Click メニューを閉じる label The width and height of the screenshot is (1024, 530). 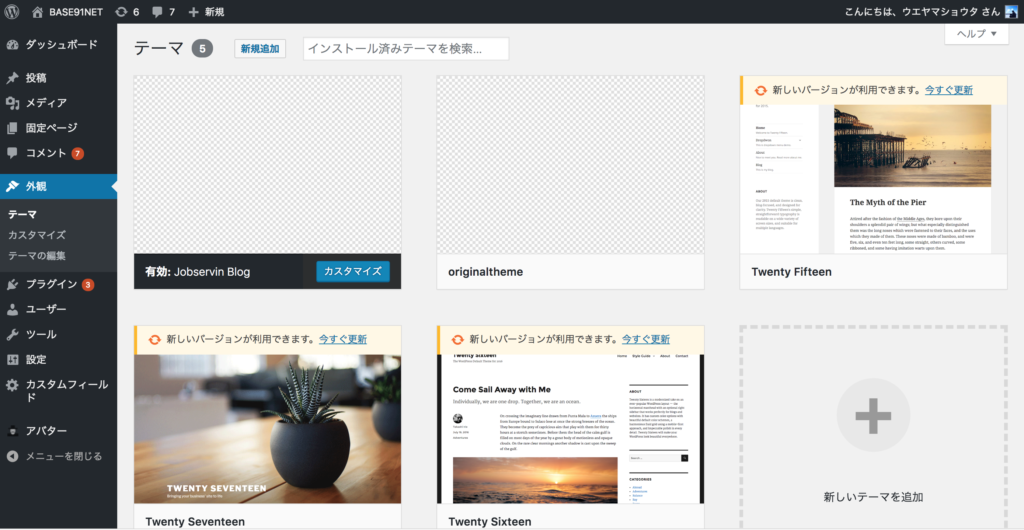pyautogui.click(x=63, y=456)
